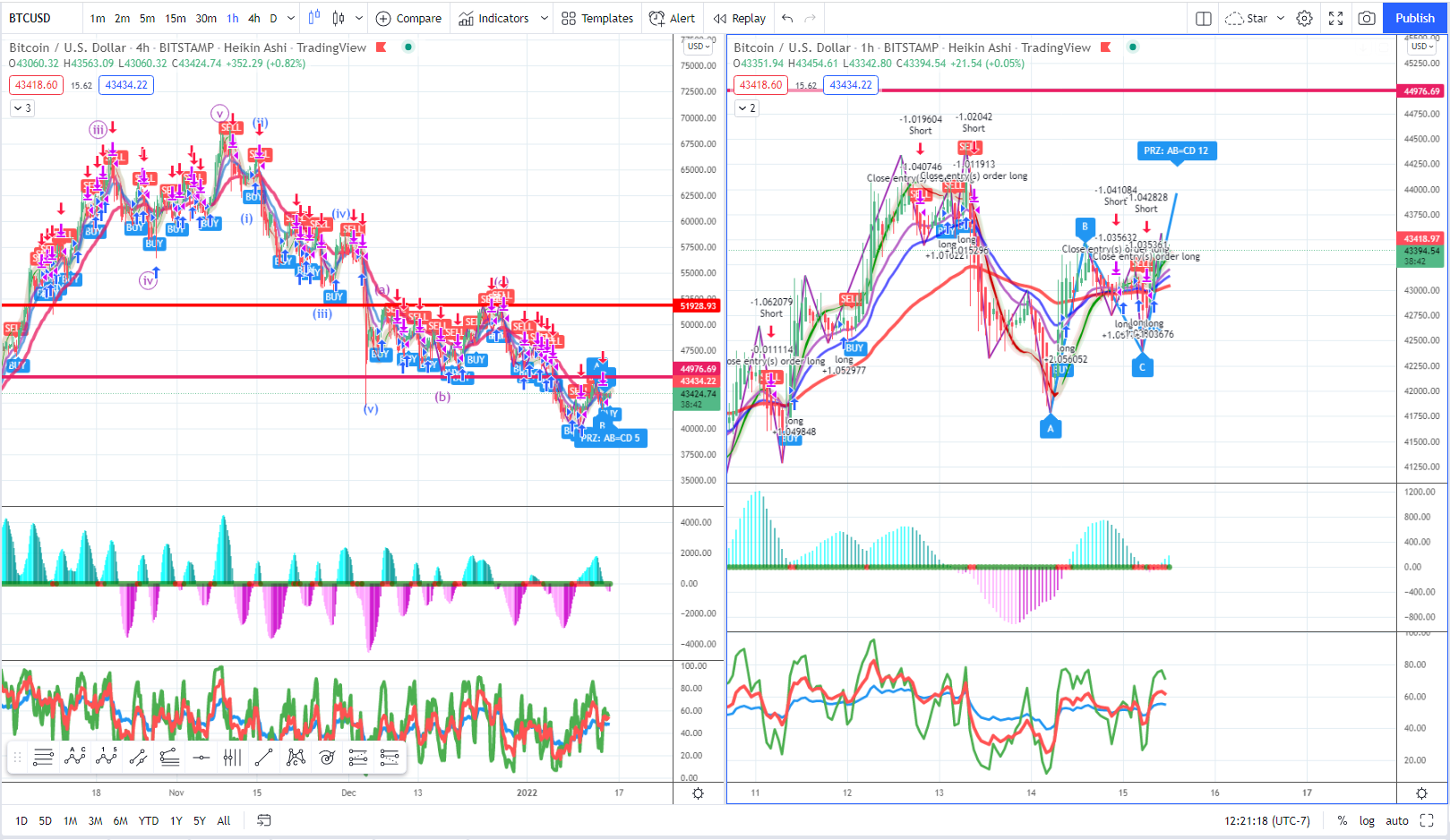Click the red flag on left chart title

[382, 47]
